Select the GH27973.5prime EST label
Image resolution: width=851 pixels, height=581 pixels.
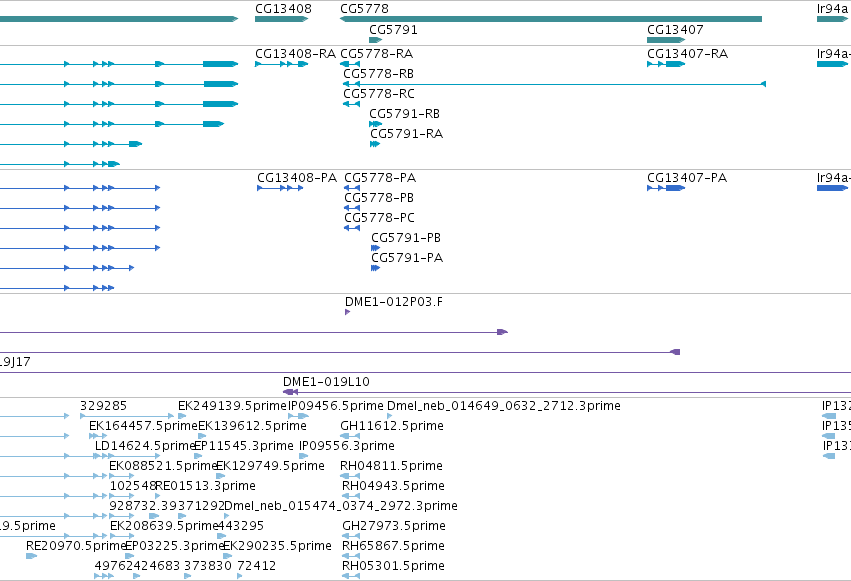coord(393,526)
